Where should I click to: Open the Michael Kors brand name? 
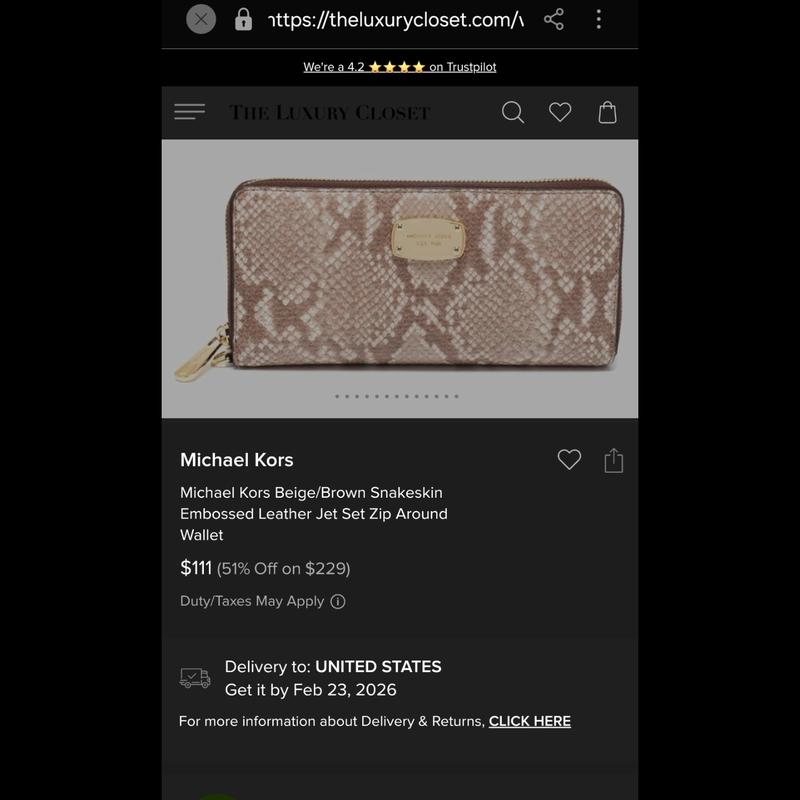click(237, 460)
